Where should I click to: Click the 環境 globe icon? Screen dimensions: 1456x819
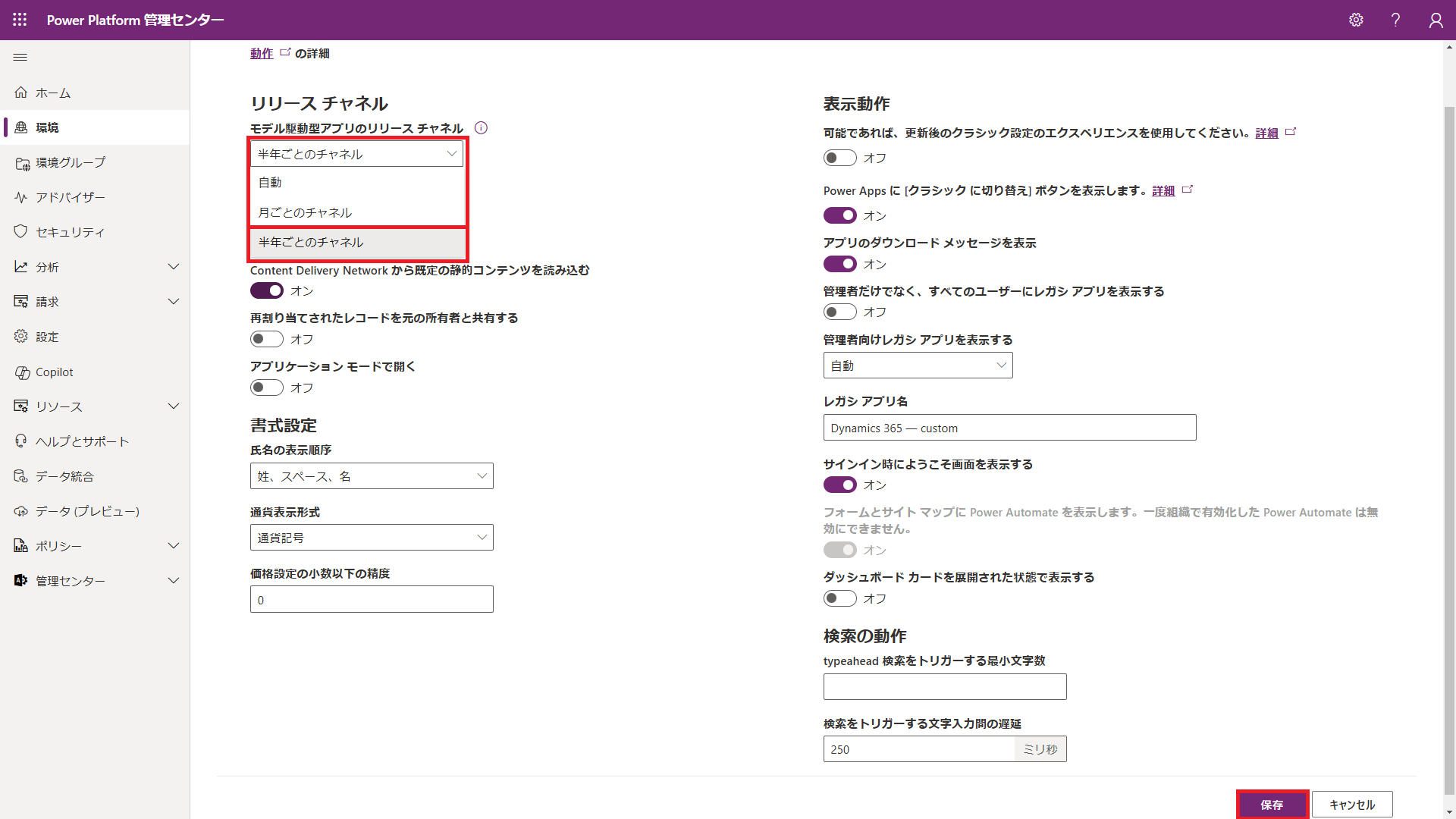(20, 127)
